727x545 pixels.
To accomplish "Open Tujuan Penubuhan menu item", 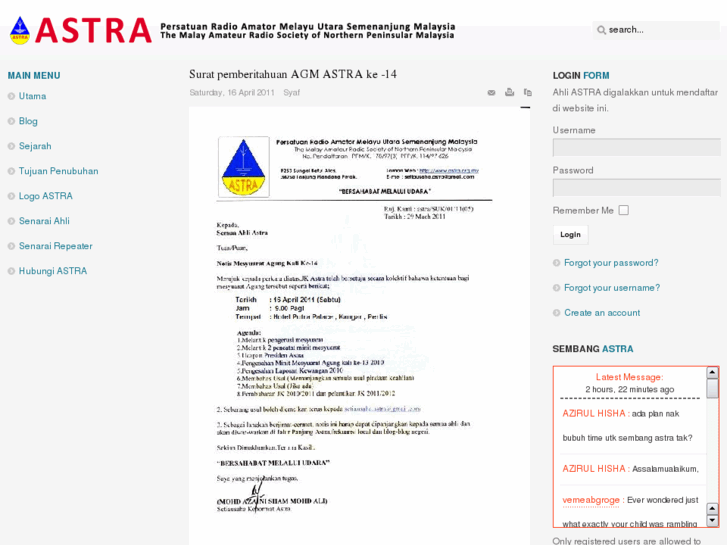I will tap(58, 171).
